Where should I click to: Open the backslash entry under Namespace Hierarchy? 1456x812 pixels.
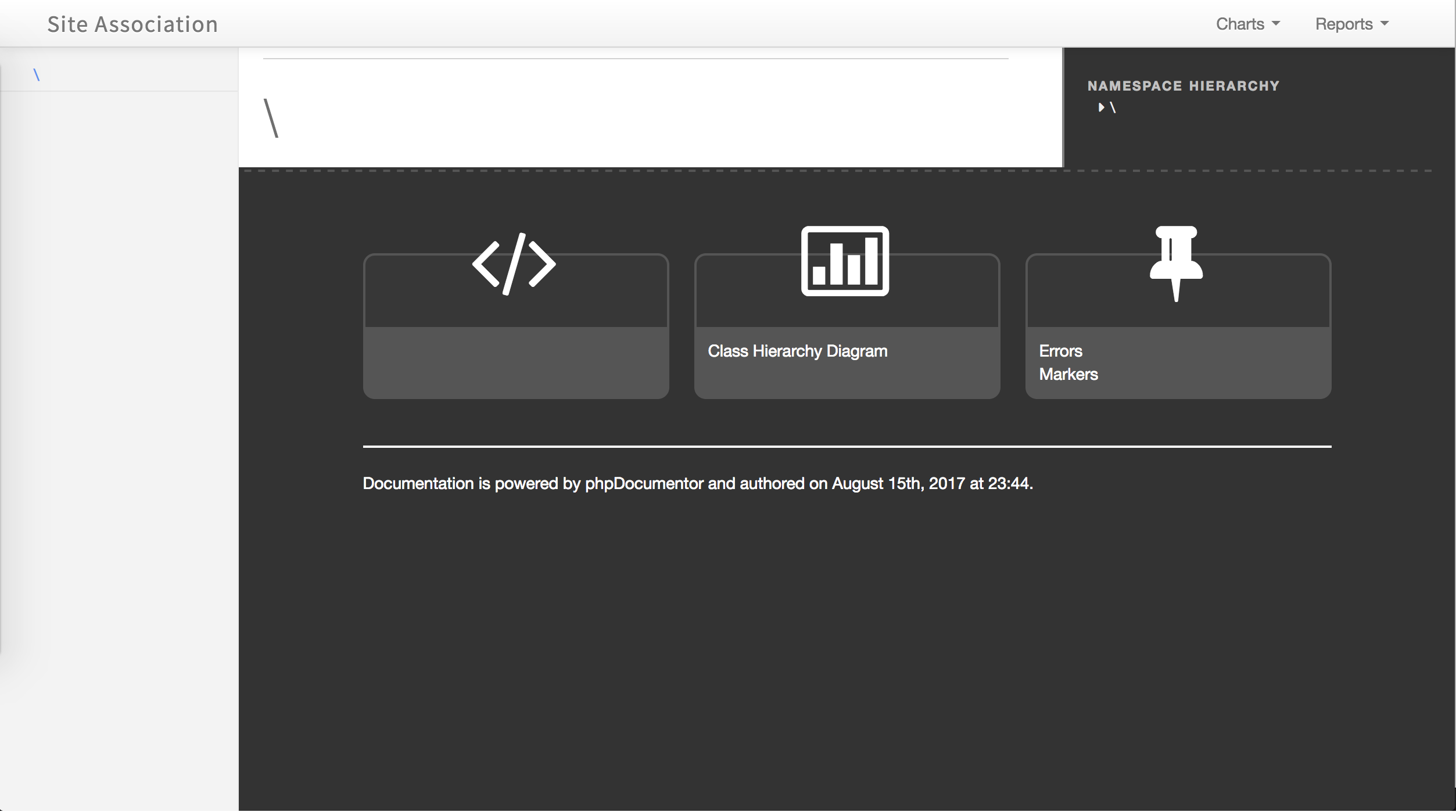pos(1113,107)
